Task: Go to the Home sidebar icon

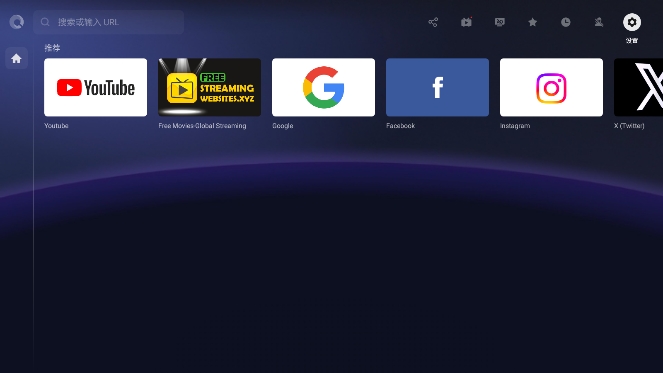Action: tap(16, 58)
